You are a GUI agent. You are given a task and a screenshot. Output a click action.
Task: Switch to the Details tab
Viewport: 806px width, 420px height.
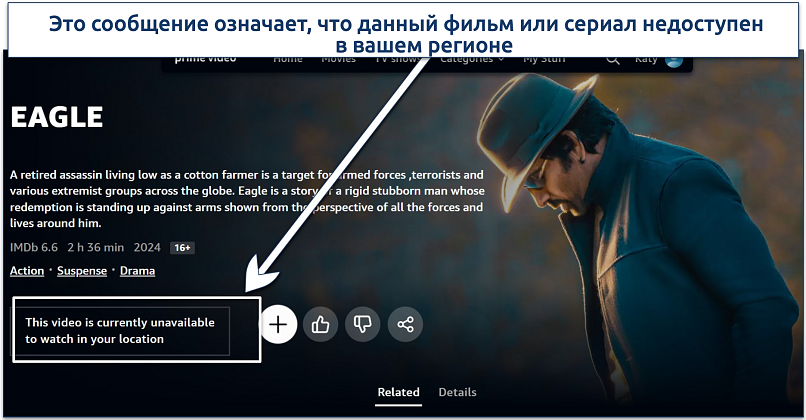pos(457,392)
